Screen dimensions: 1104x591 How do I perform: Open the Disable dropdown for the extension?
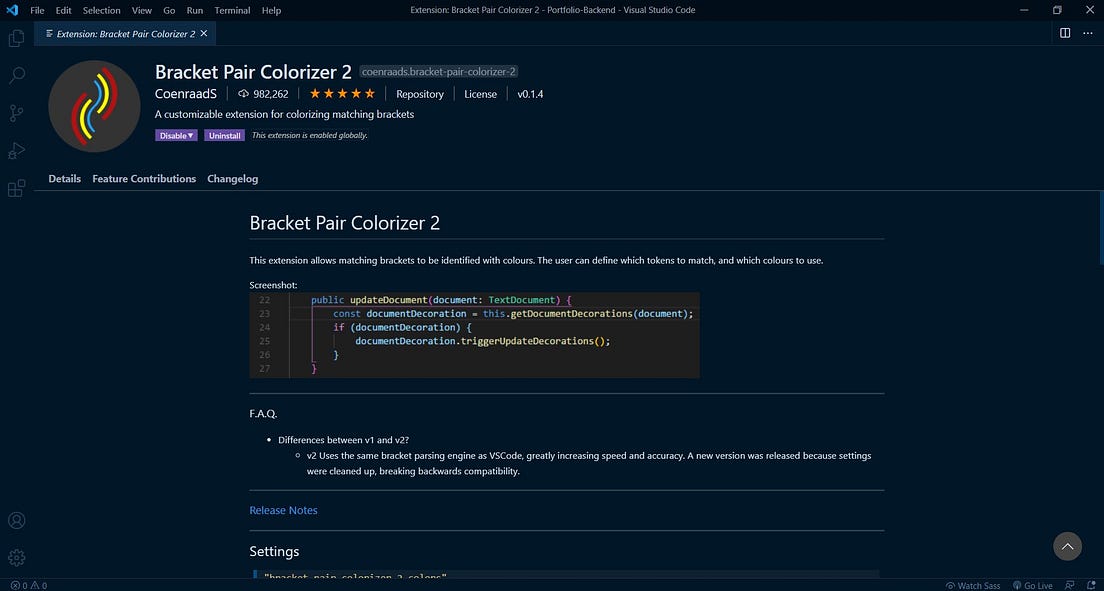(x=176, y=135)
